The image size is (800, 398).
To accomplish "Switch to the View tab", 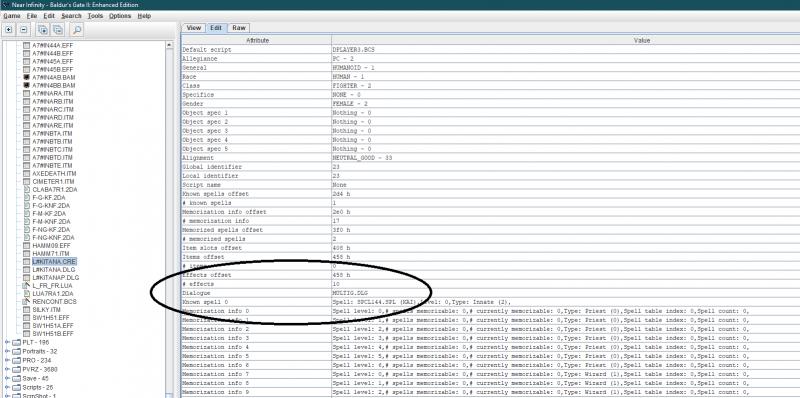I will 193,28.
